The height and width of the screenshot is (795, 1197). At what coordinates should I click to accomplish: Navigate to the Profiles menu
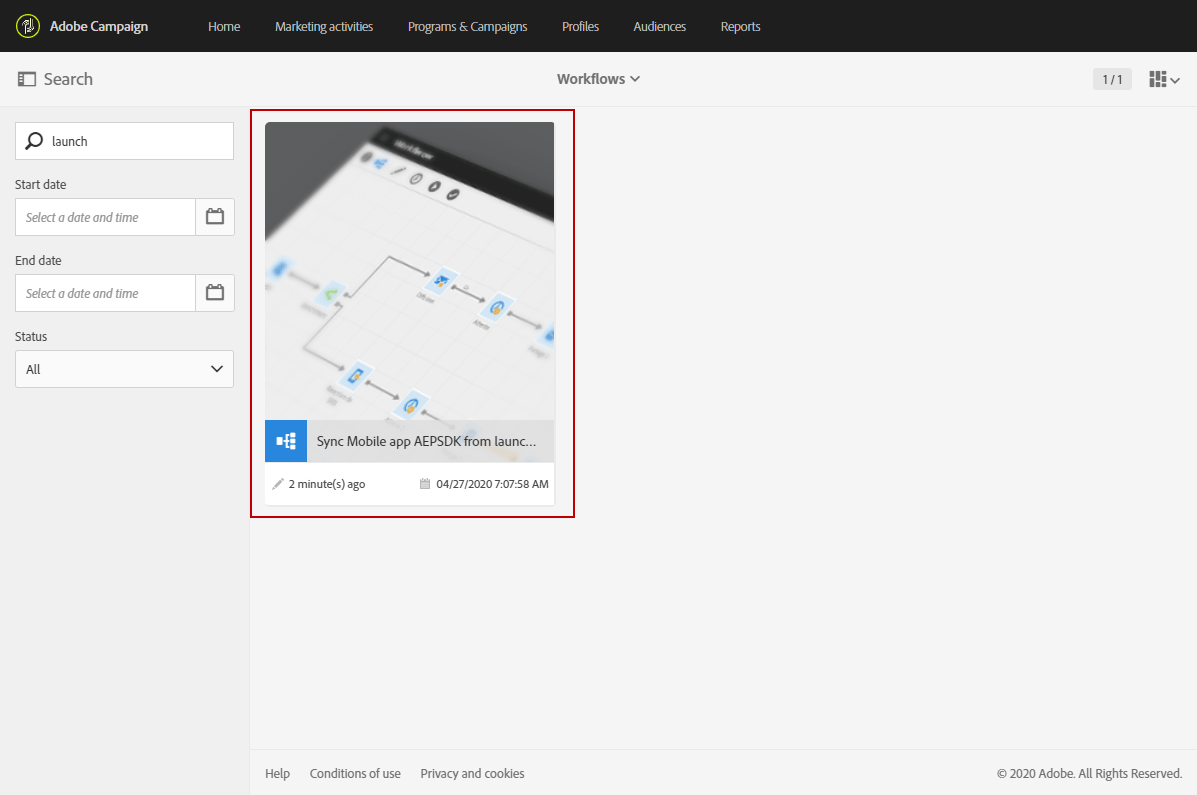[x=580, y=26]
